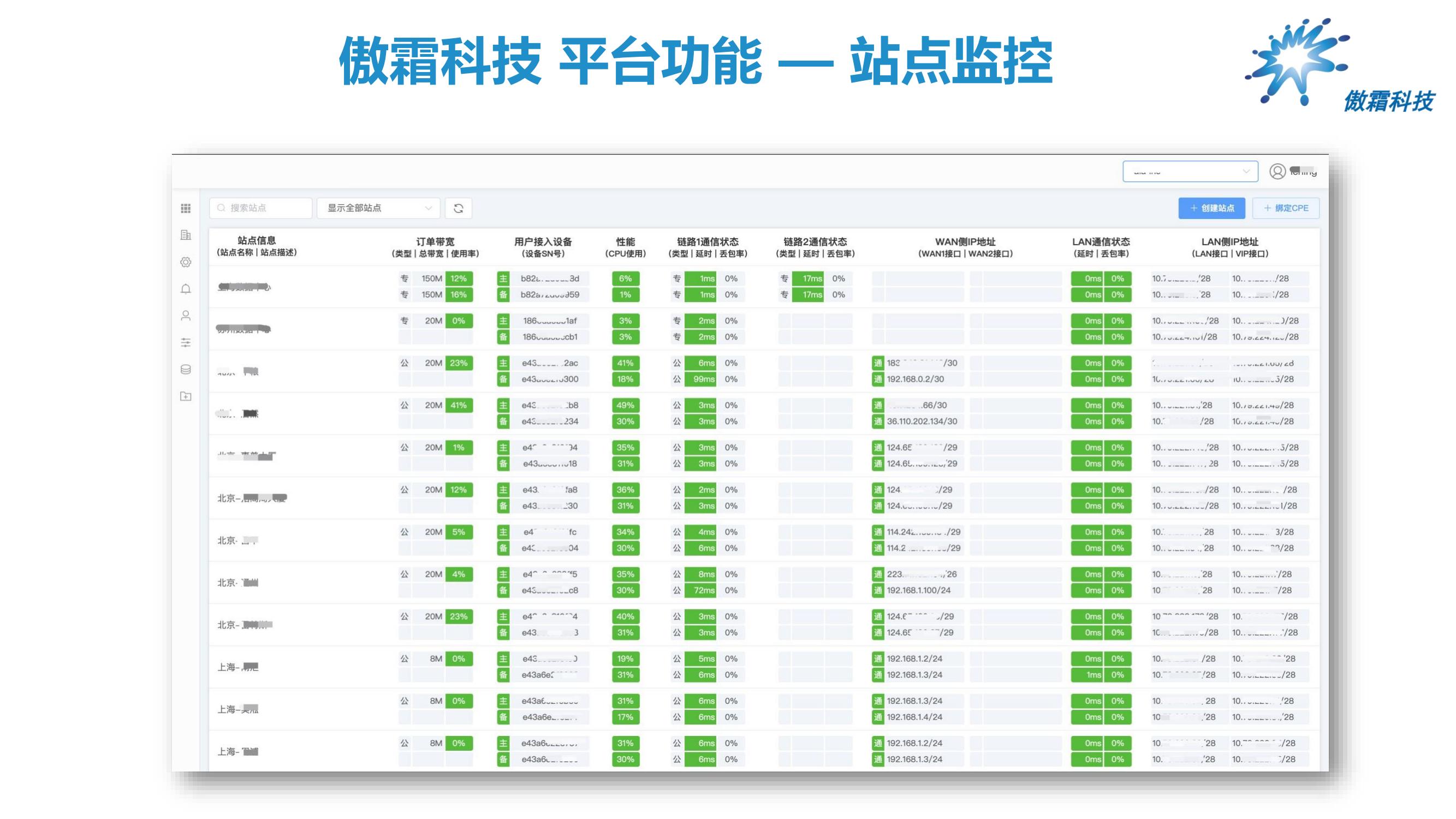Open the gear settings sidebar icon

[186, 262]
